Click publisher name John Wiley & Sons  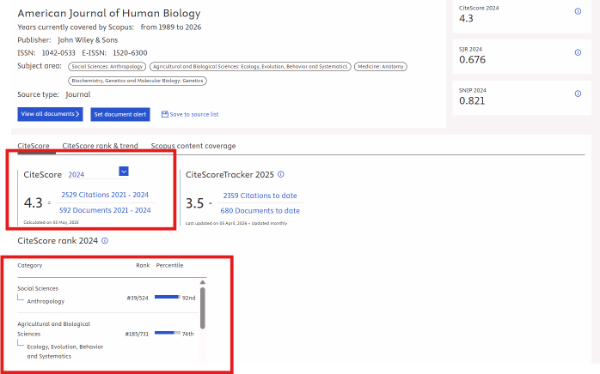click(x=88, y=40)
